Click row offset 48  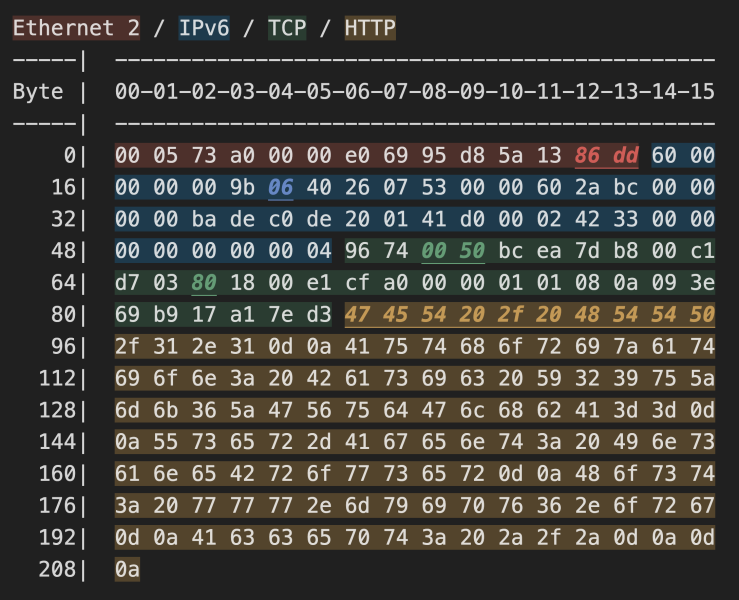pyautogui.click(x=63, y=251)
